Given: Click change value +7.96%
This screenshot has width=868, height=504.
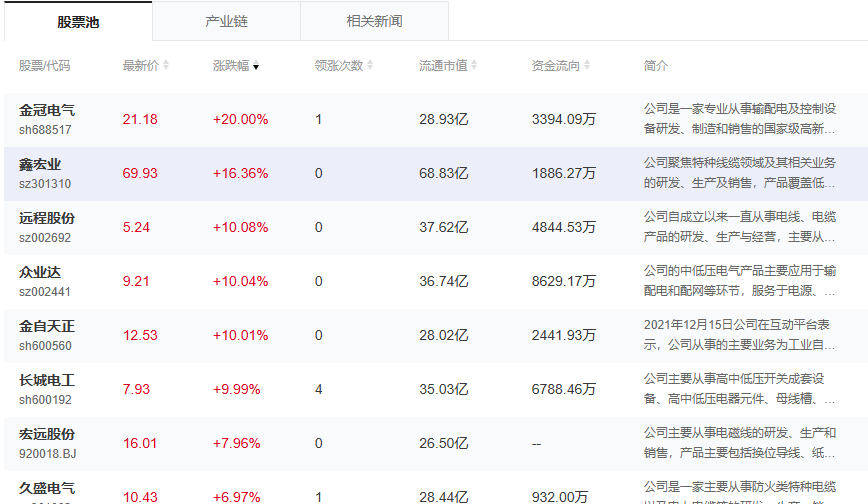Looking at the screenshot, I should [x=236, y=443].
